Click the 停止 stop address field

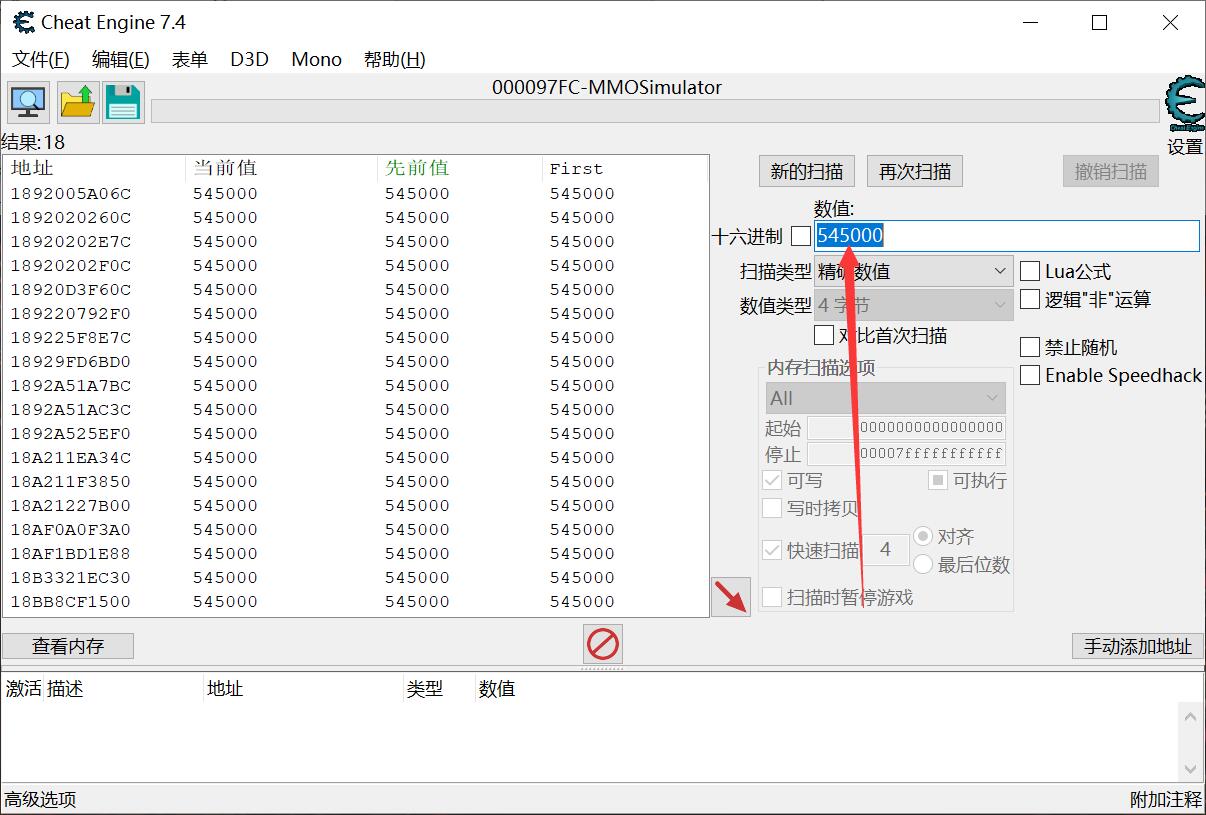click(x=906, y=454)
